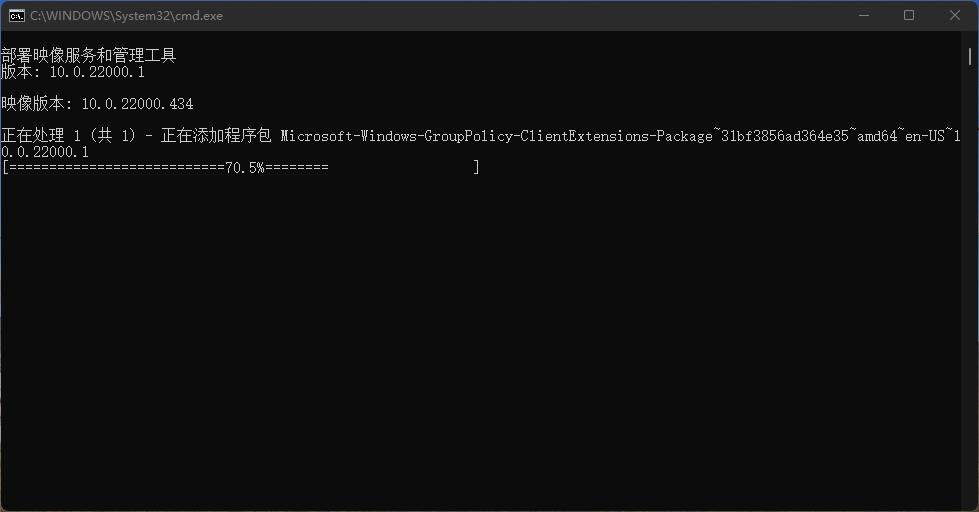Image resolution: width=979 pixels, height=512 pixels.
Task: Click the 部署映像服务和管理工具 heading line
Action: 89,55
